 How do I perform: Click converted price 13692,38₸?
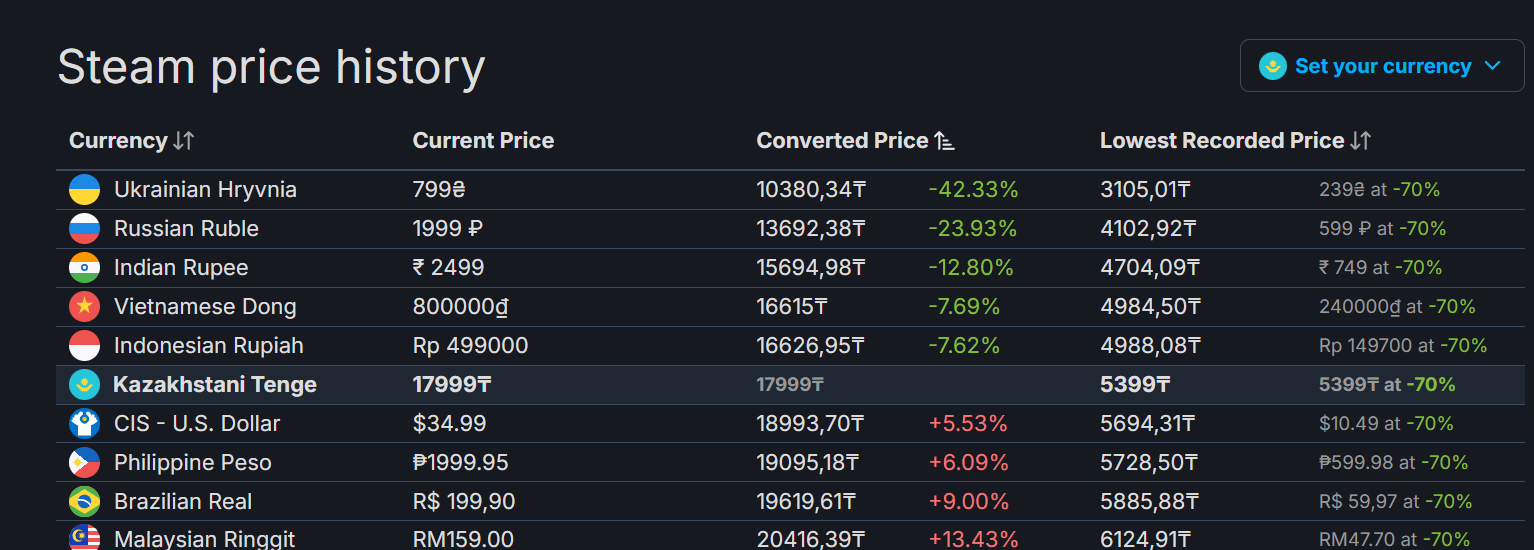pyautogui.click(x=811, y=228)
